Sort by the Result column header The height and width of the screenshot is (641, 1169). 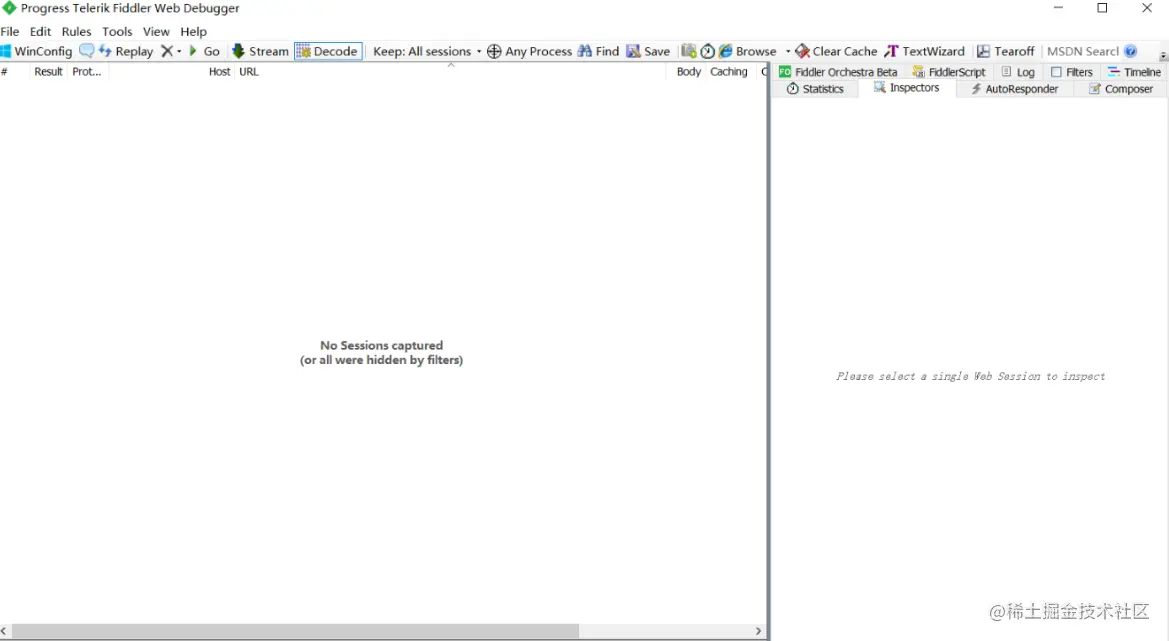[x=48, y=72]
